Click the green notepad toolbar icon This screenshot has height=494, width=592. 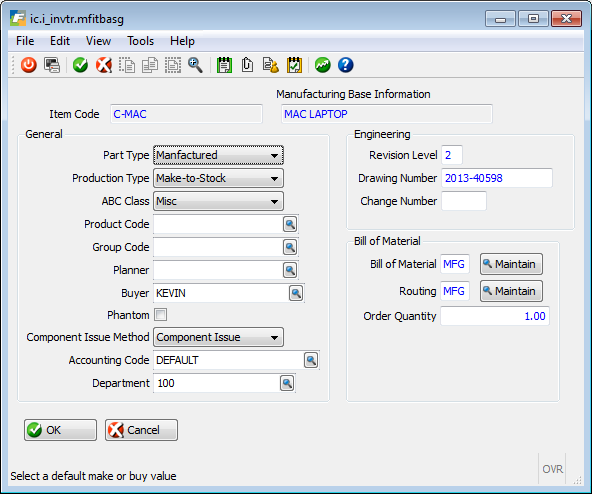[x=224, y=65]
